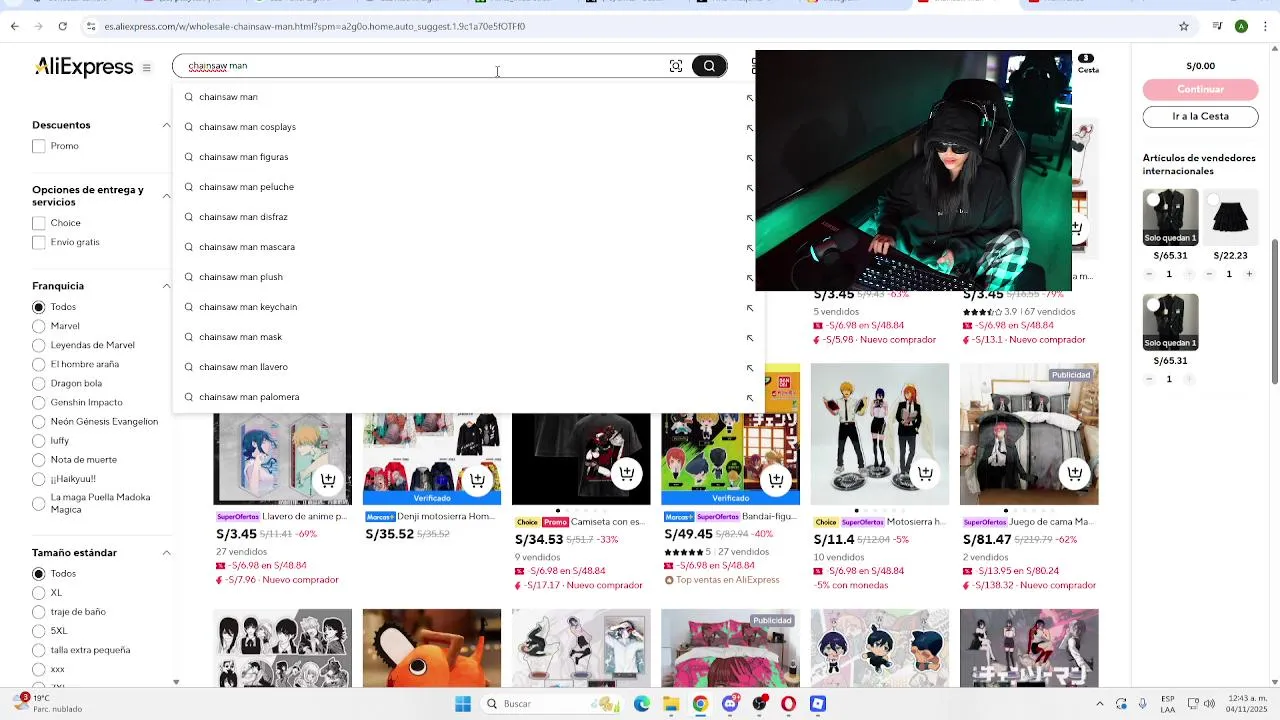Select the Neón Génesis Evangelion option
The height and width of the screenshot is (720, 1280).
38,422
